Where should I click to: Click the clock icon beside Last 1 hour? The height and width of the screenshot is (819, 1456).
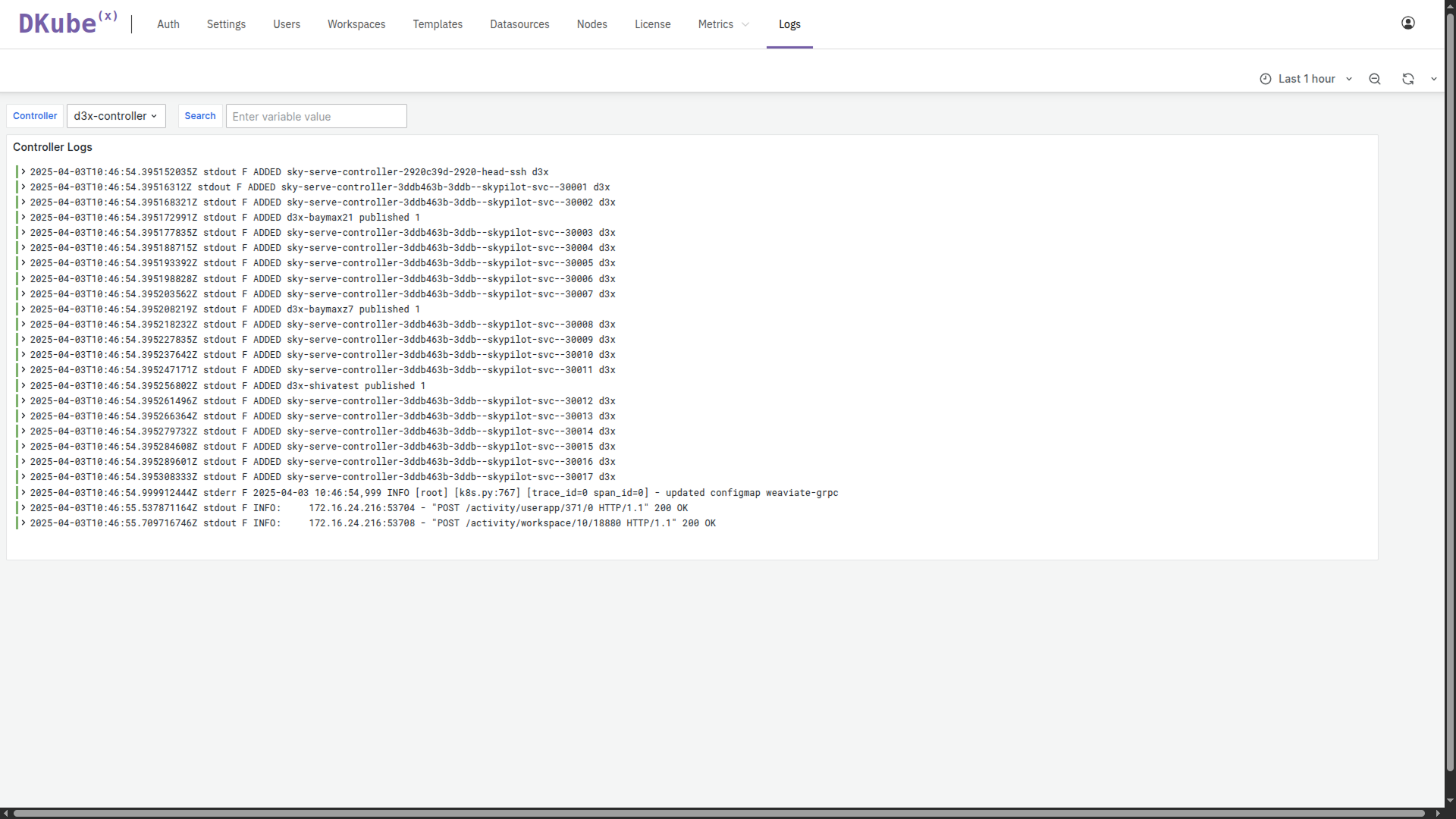coord(1265,79)
